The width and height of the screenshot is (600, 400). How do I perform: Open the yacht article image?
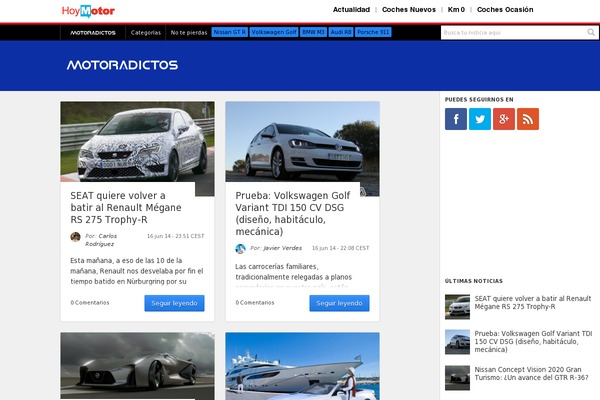(302, 366)
